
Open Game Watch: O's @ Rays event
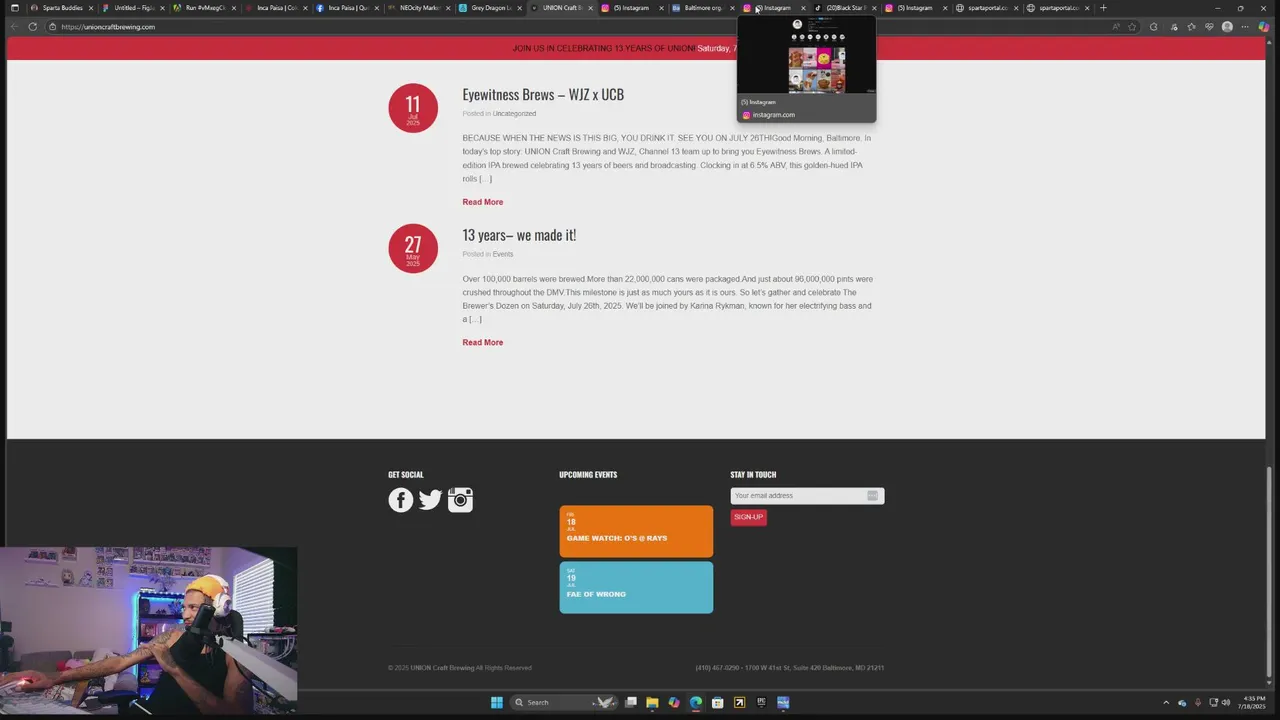pos(636,532)
